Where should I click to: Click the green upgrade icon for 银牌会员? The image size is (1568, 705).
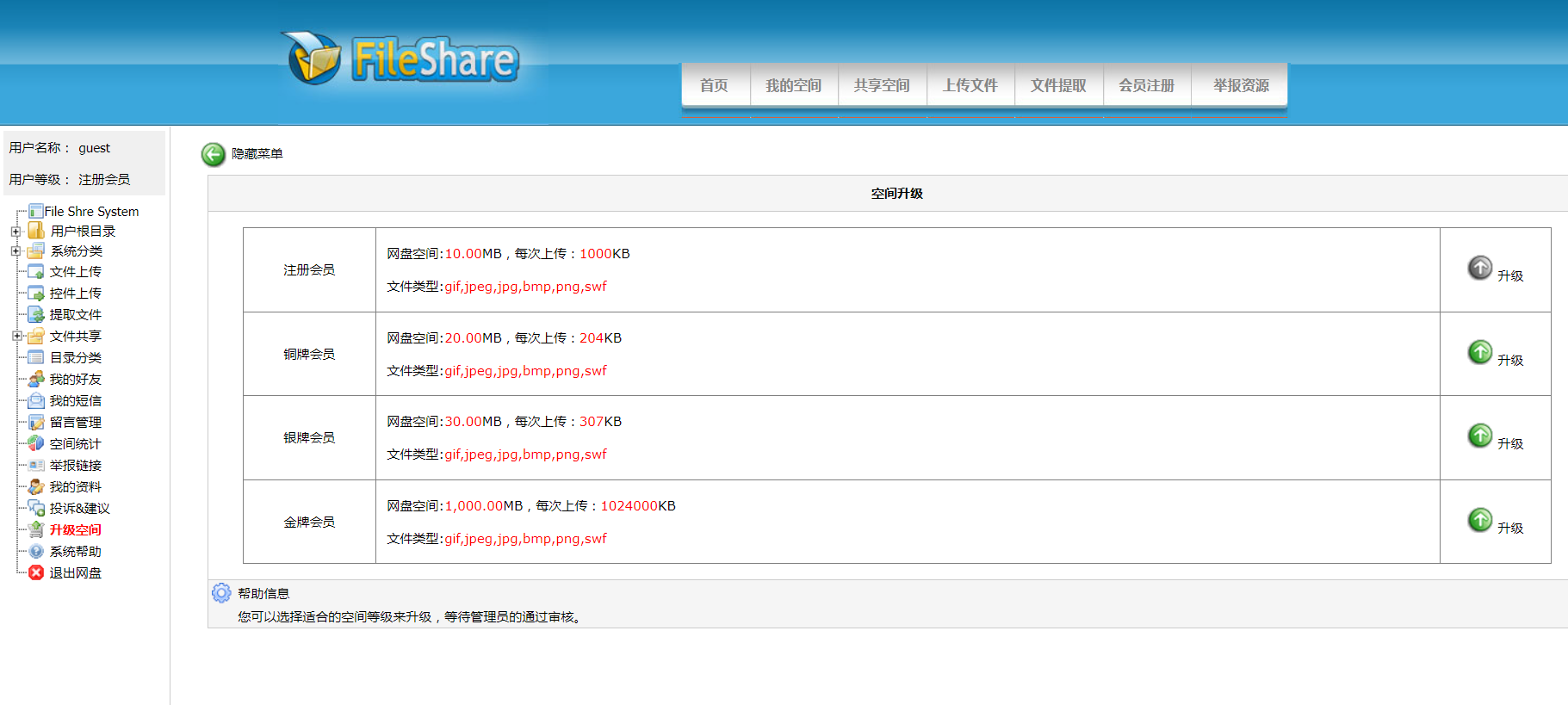coord(1479,436)
